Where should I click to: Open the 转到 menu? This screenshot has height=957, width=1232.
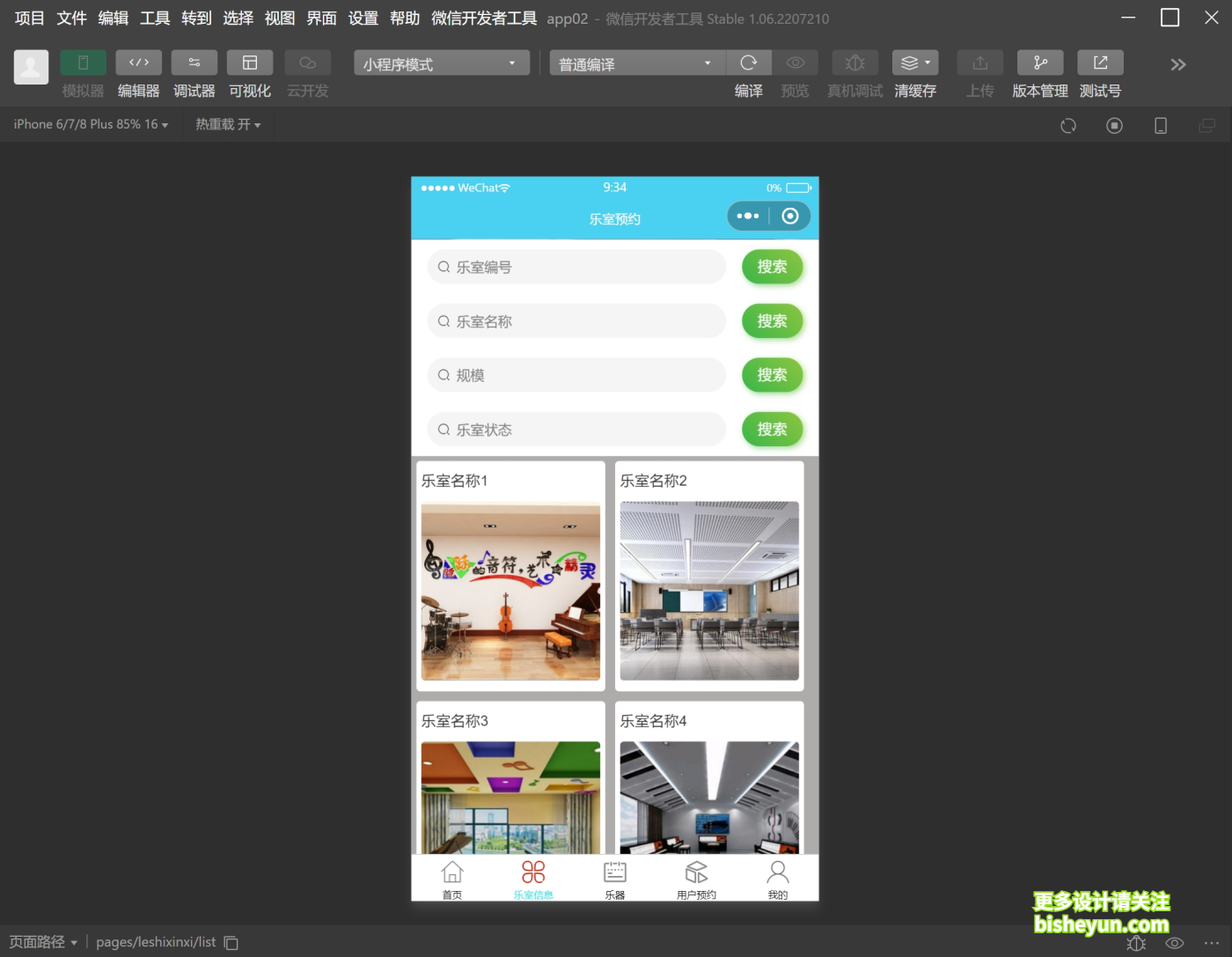[x=196, y=18]
